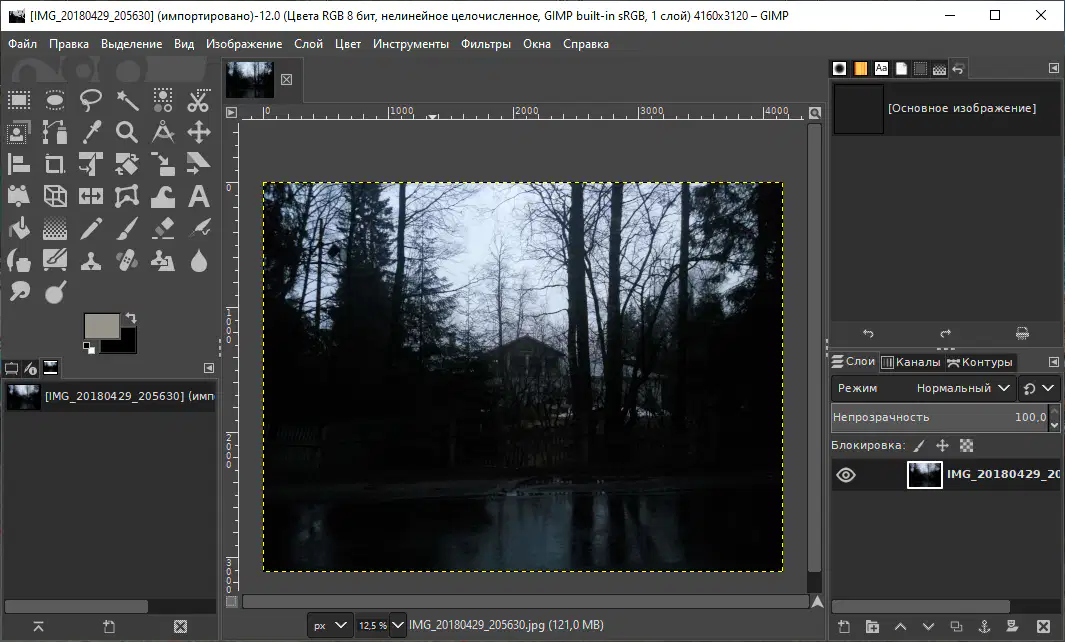1065x642 pixels.
Task: Select the Crop tool
Action: [x=55, y=164]
